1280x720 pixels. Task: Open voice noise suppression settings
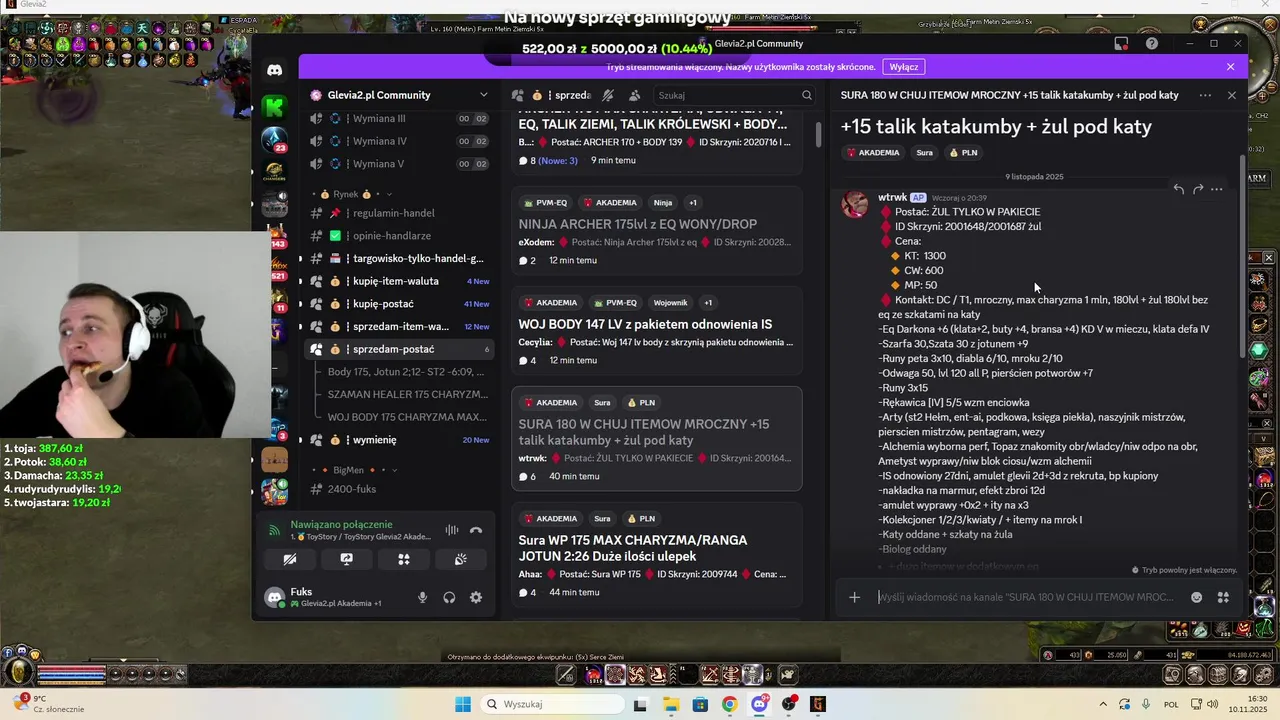(451, 530)
